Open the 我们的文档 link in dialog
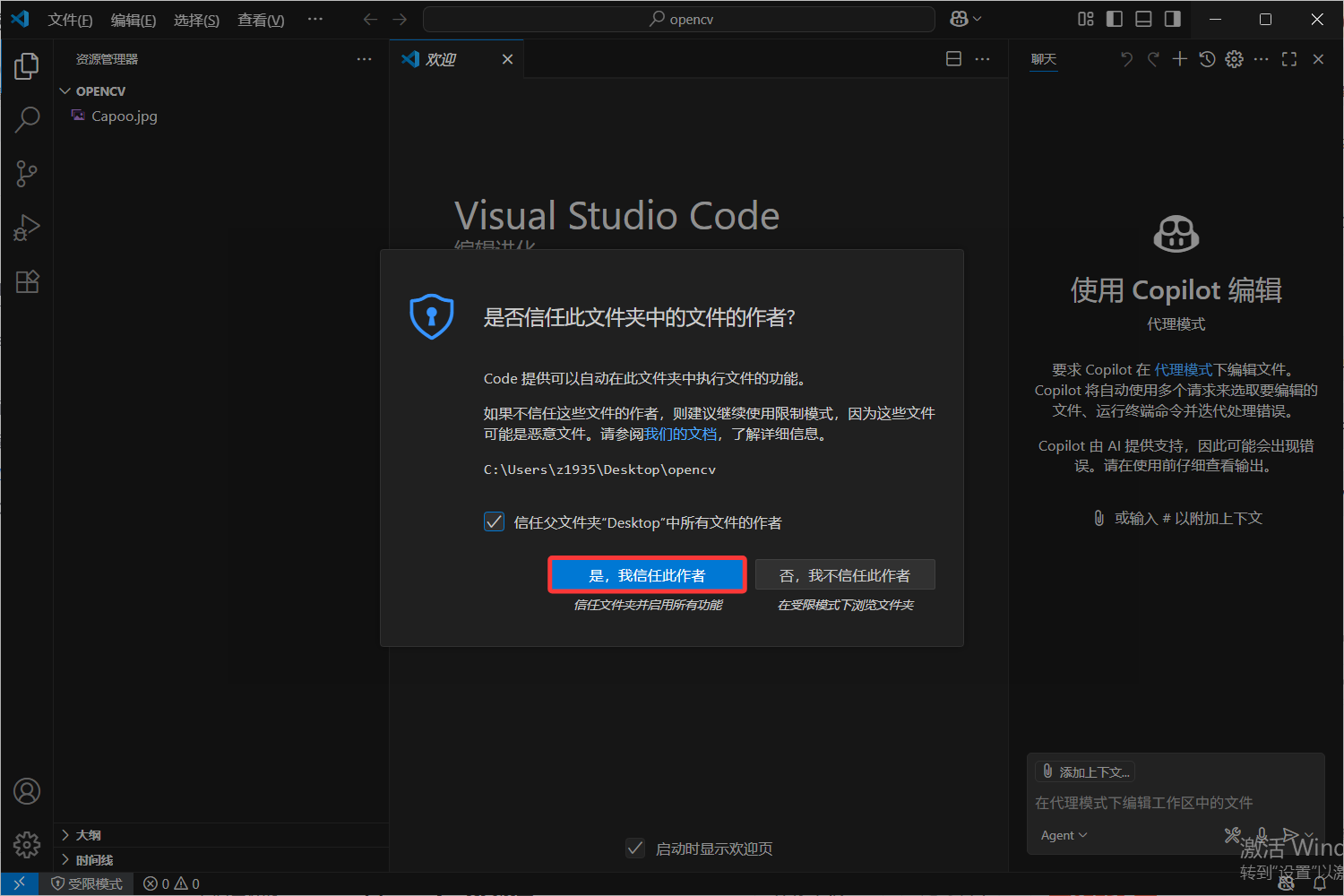This screenshot has width=1344, height=896. click(680, 433)
